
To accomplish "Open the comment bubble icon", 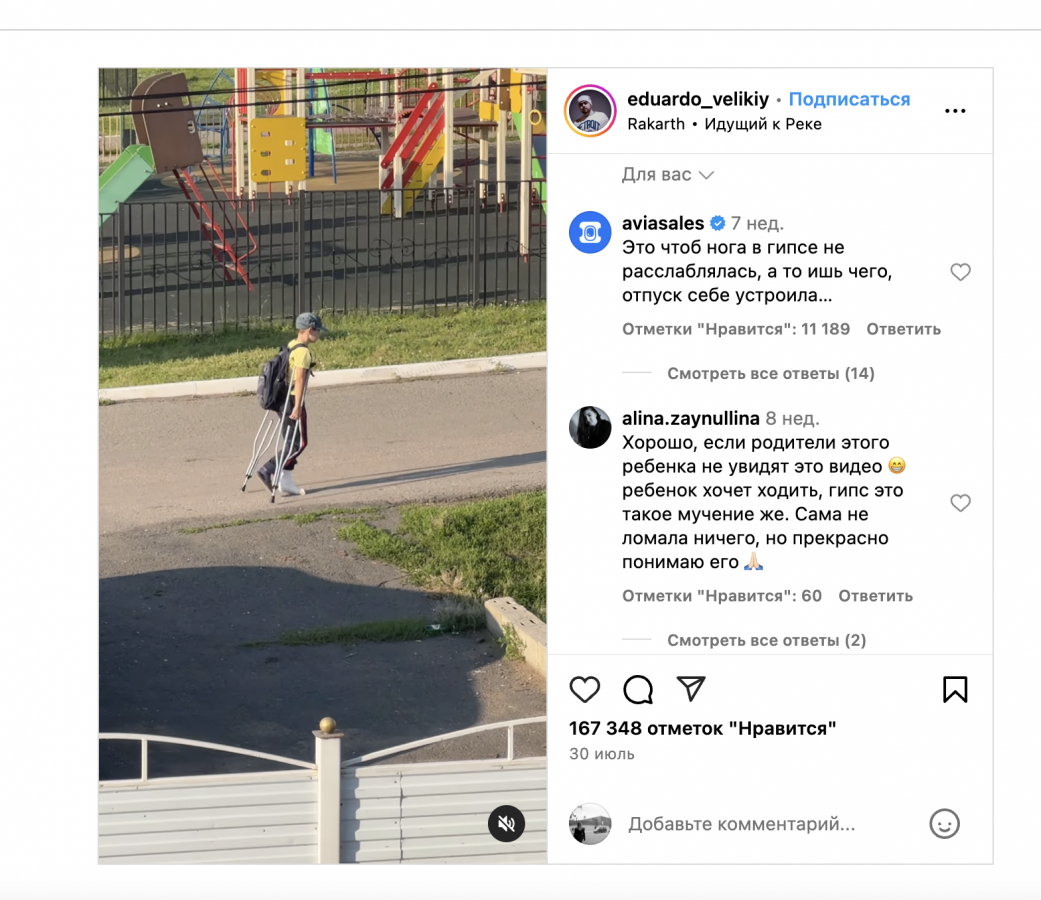I will (638, 690).
